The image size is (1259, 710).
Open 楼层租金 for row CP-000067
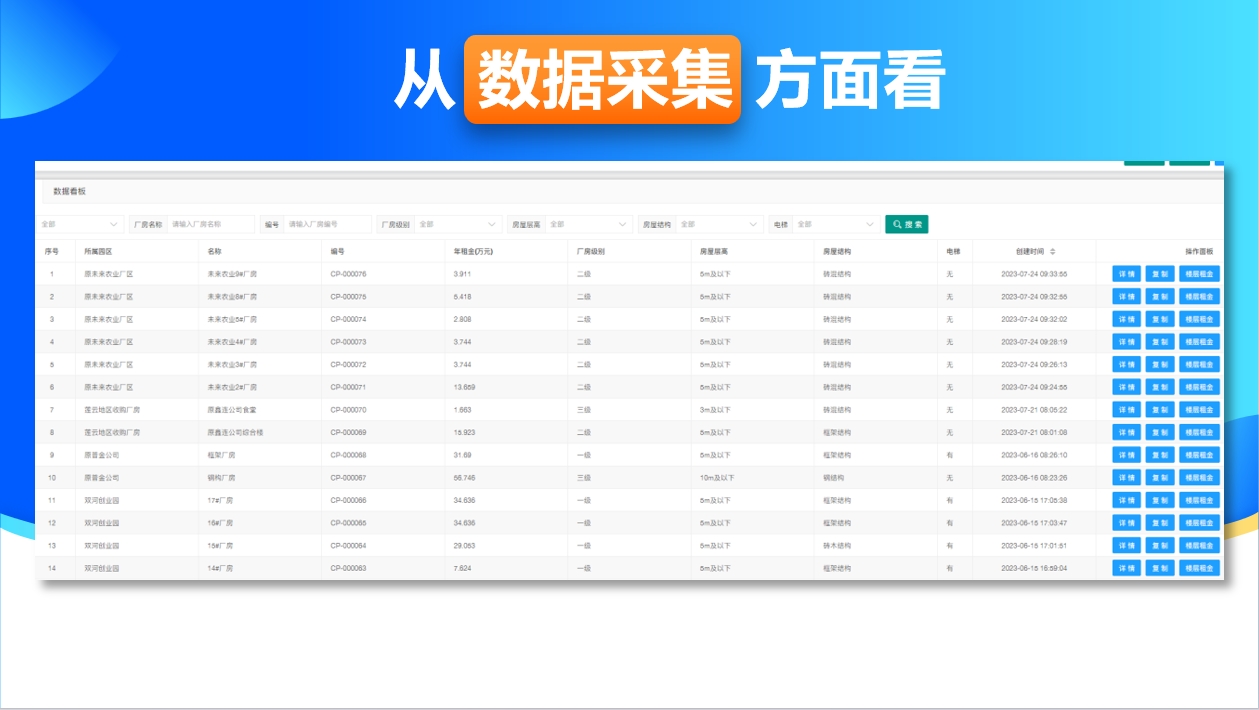pos(1200,478)
